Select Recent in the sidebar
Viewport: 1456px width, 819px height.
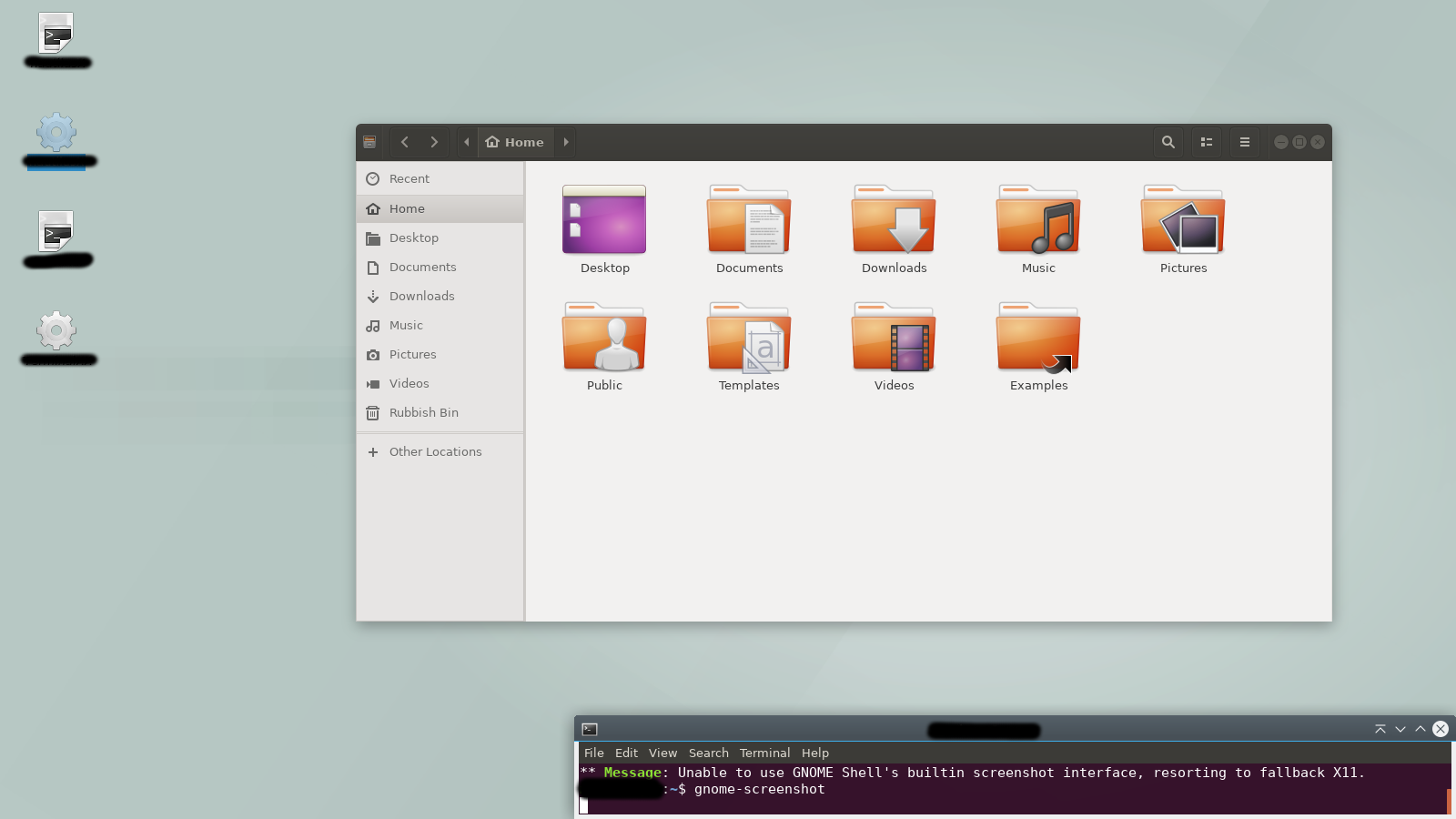tap(440, 179)
